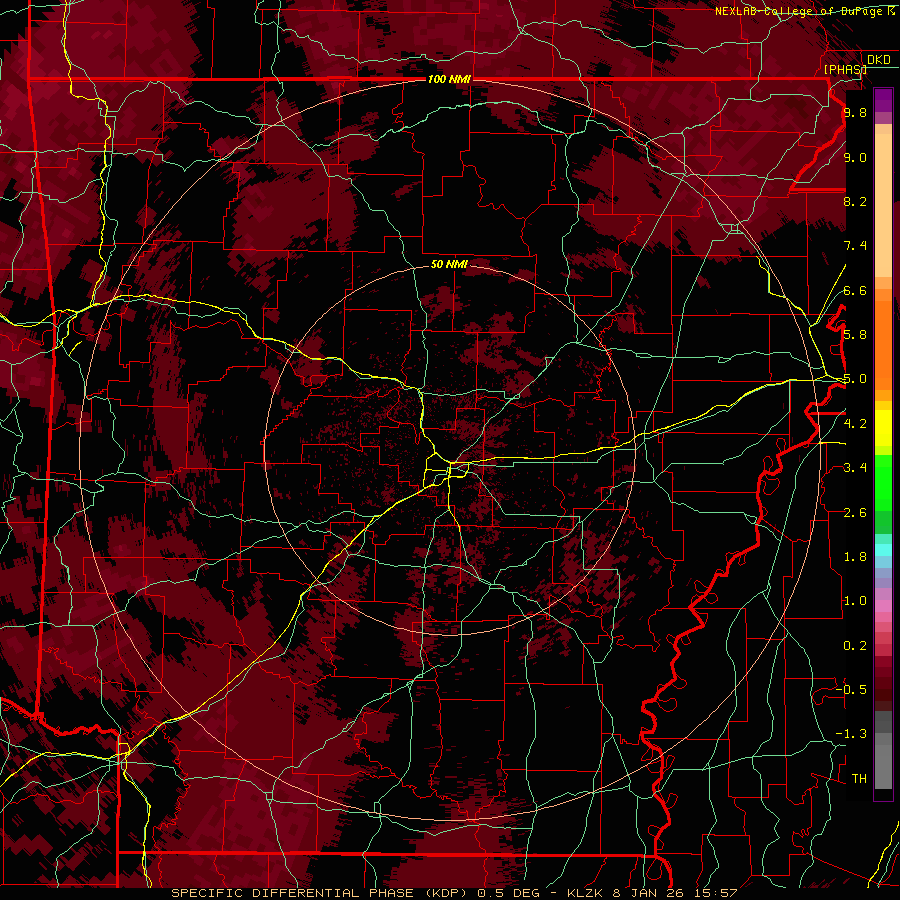Pick the cyan segment of the color scale
900x900 pixels.
coord(883,550)
